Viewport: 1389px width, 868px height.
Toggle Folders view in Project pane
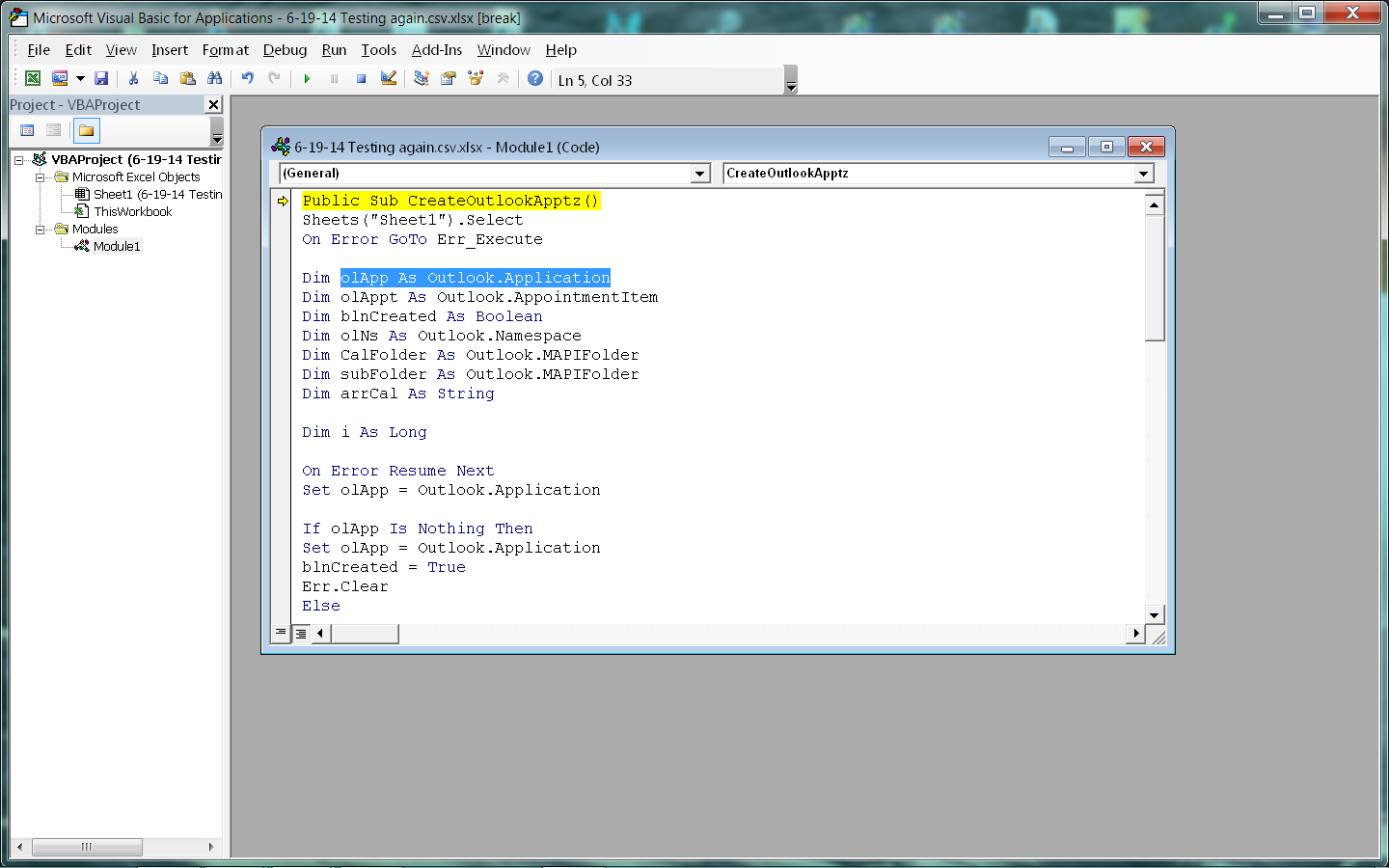tap(87, 130)
